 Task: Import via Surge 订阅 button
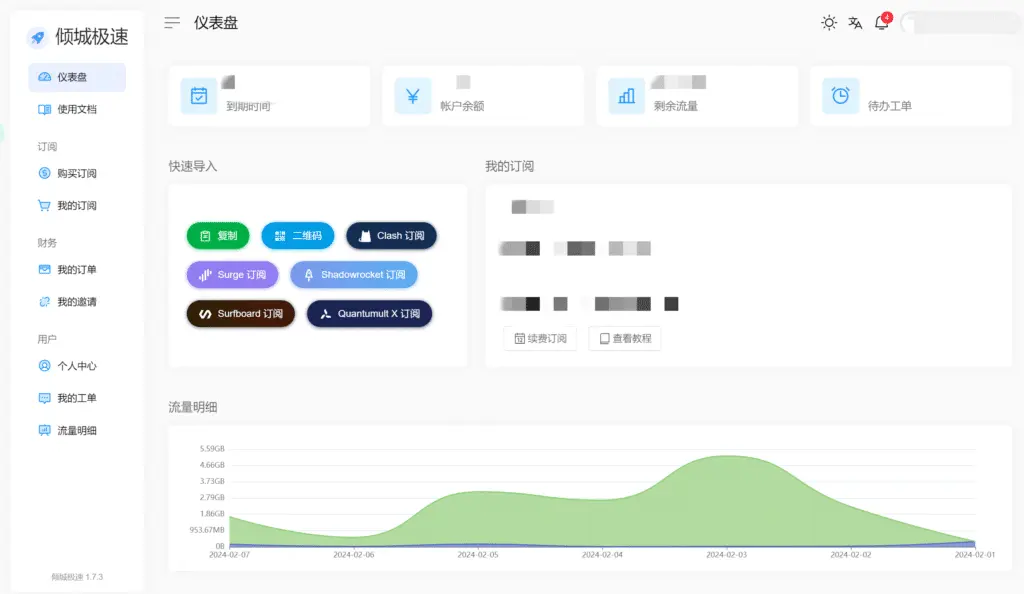pos(232,275)
